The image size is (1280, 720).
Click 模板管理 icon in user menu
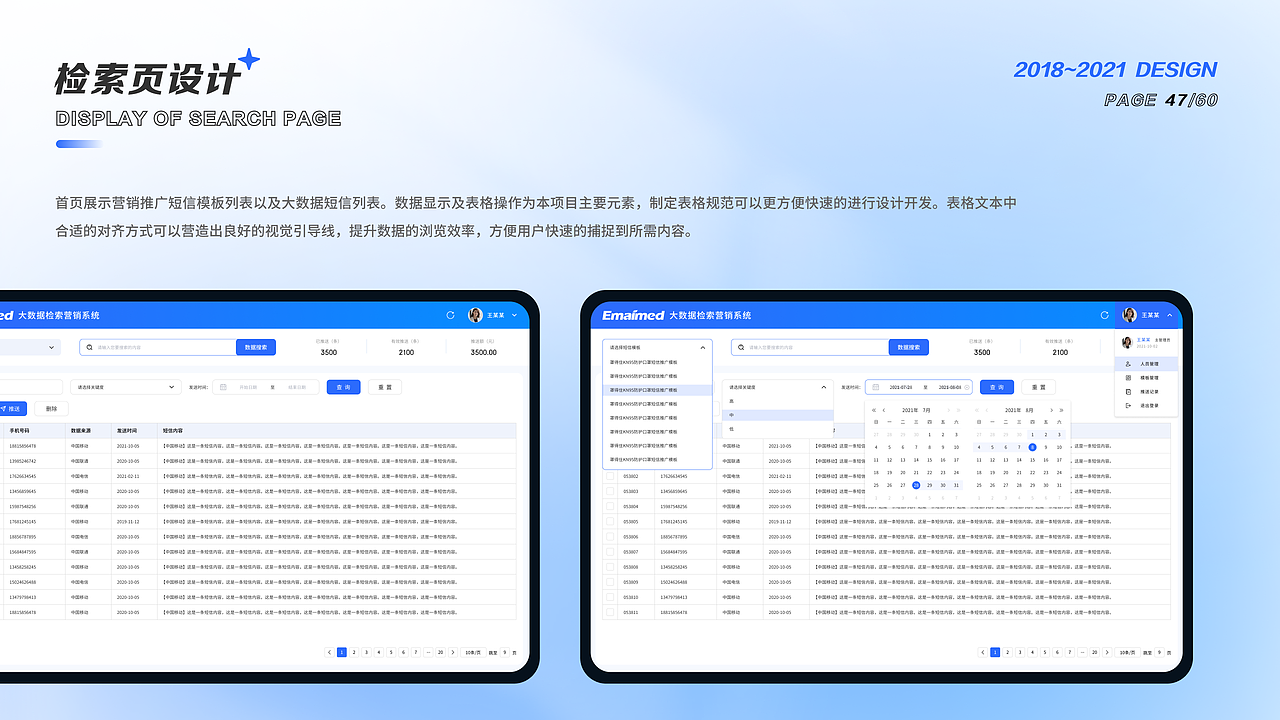tap(1128, 378)
